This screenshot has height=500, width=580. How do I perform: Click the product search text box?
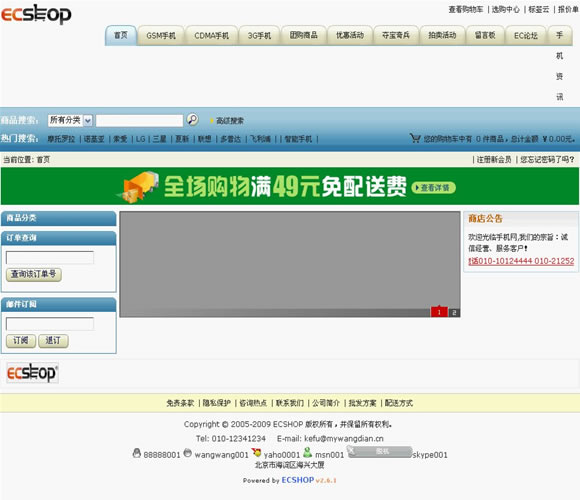tap(139, 121)
